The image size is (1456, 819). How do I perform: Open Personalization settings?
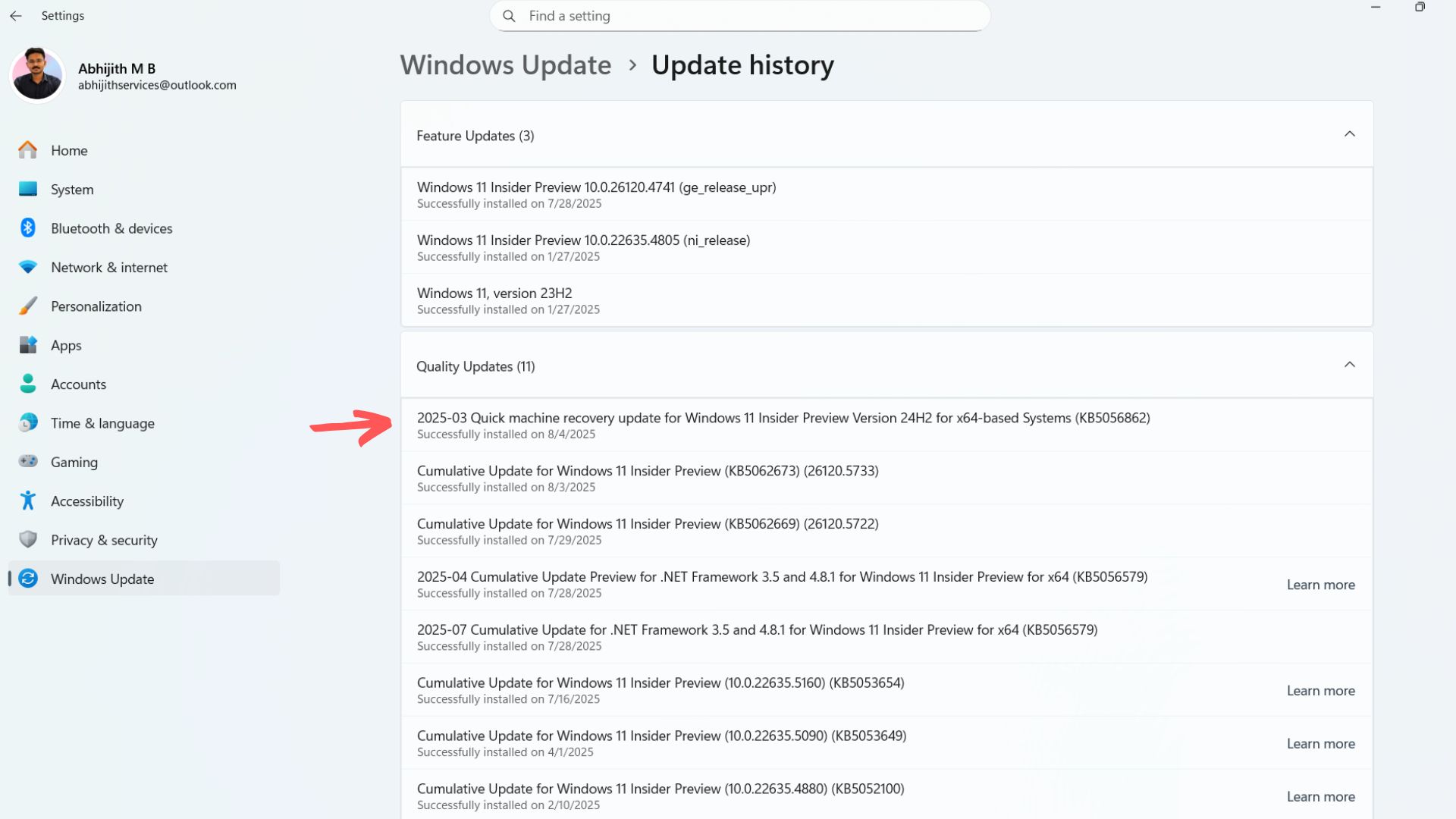[144, 306]
